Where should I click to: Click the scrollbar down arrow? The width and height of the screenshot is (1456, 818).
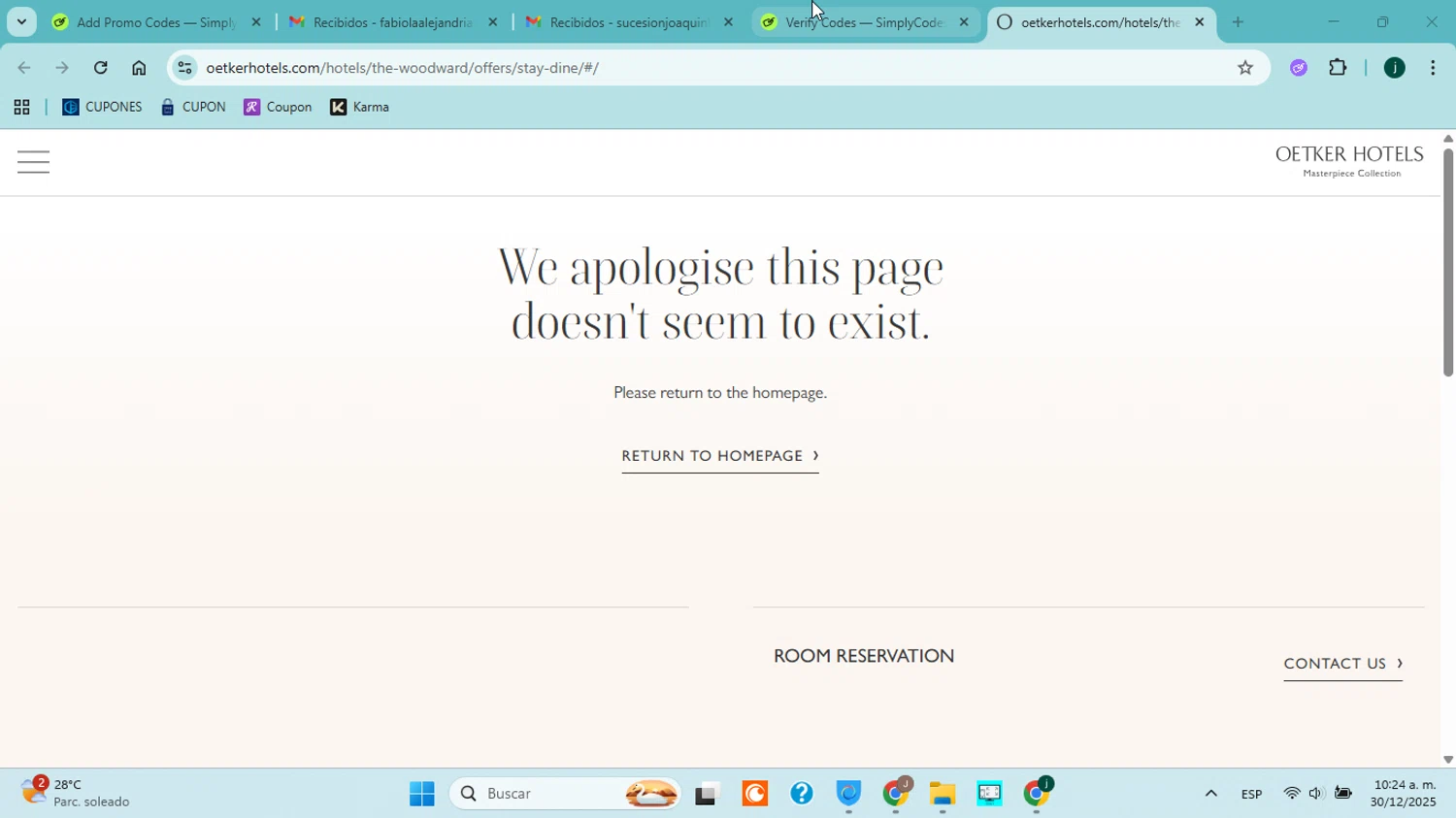(1447, 760)
